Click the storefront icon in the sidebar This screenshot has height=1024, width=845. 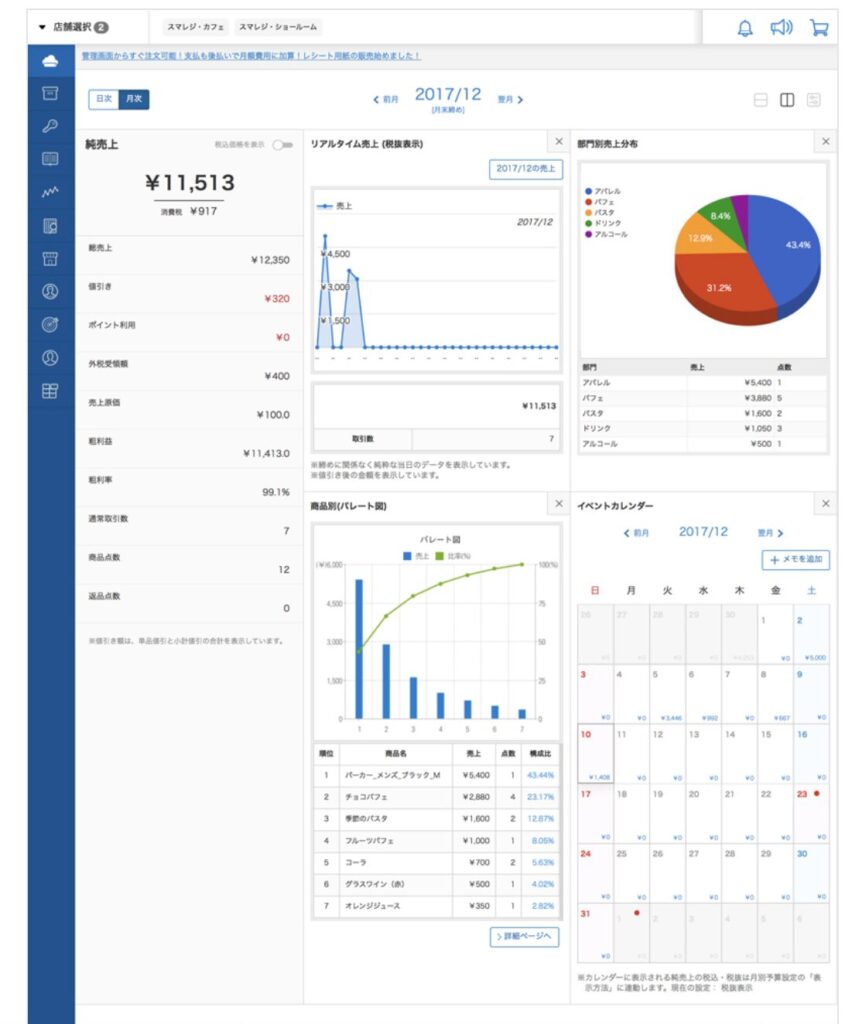pyautogui.click(x=50, y=258)
